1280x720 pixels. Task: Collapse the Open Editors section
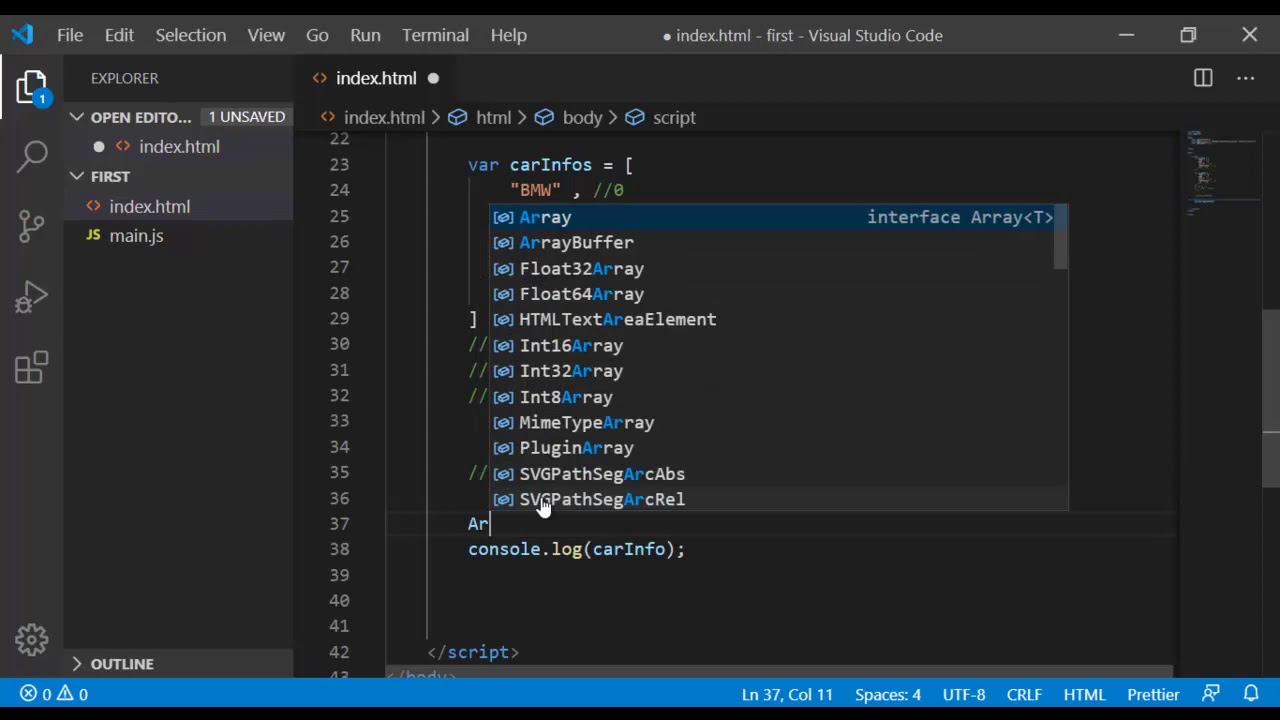point(77,117)
